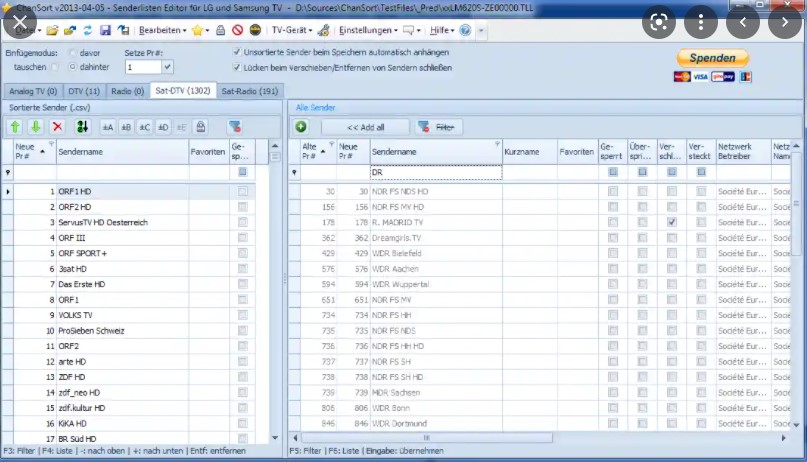Toggle 'Lücken beim Verschieben' checkbox

click(237, 67)
